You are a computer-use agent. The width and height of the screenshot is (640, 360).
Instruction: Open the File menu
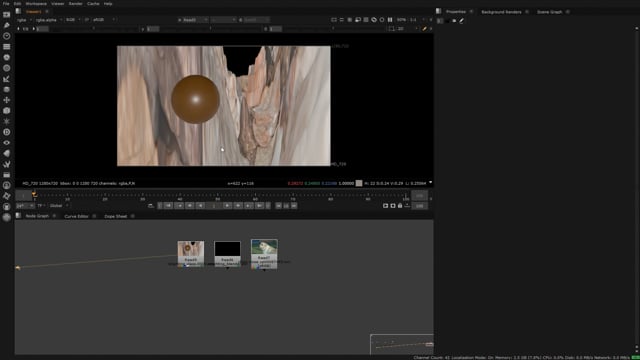tap(6, 3)
